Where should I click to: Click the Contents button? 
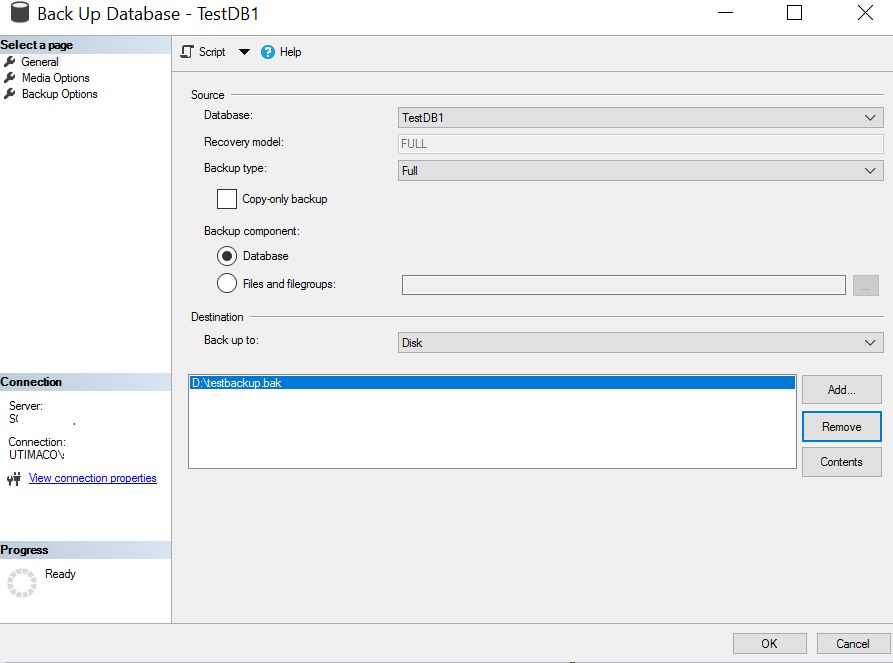coord(842,462)
